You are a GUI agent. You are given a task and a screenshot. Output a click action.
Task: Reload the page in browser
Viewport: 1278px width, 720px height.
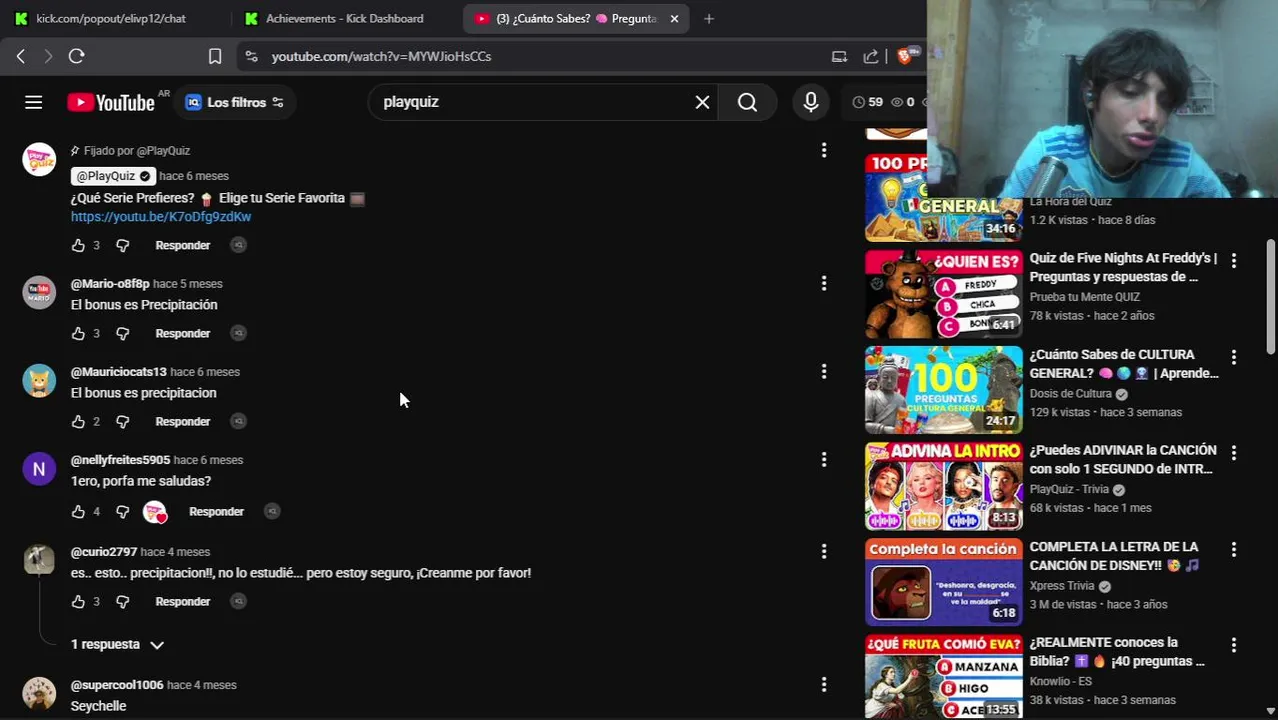[76, 56]
